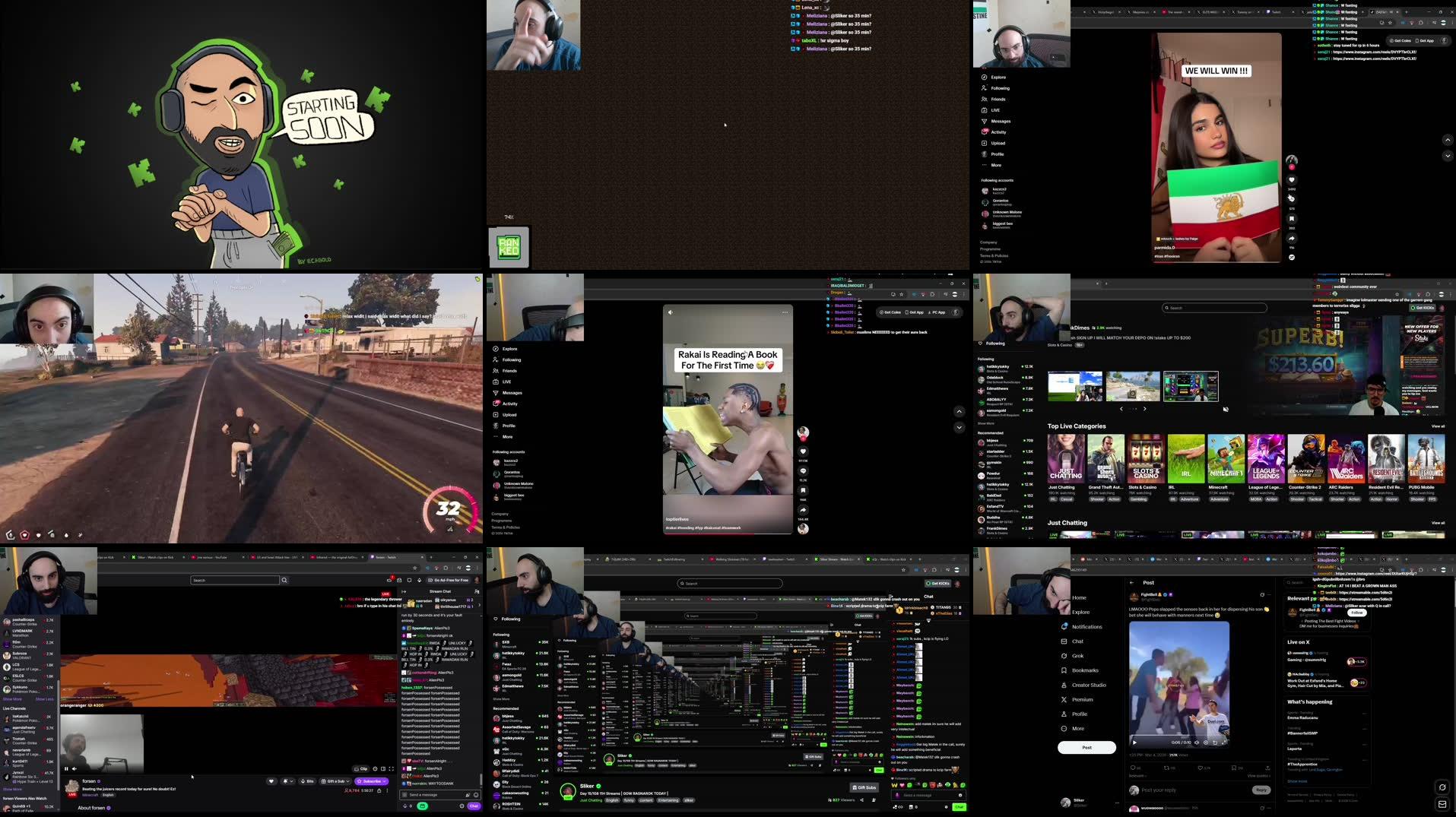Expand Show More under Recommended channels

pos(501,699)
